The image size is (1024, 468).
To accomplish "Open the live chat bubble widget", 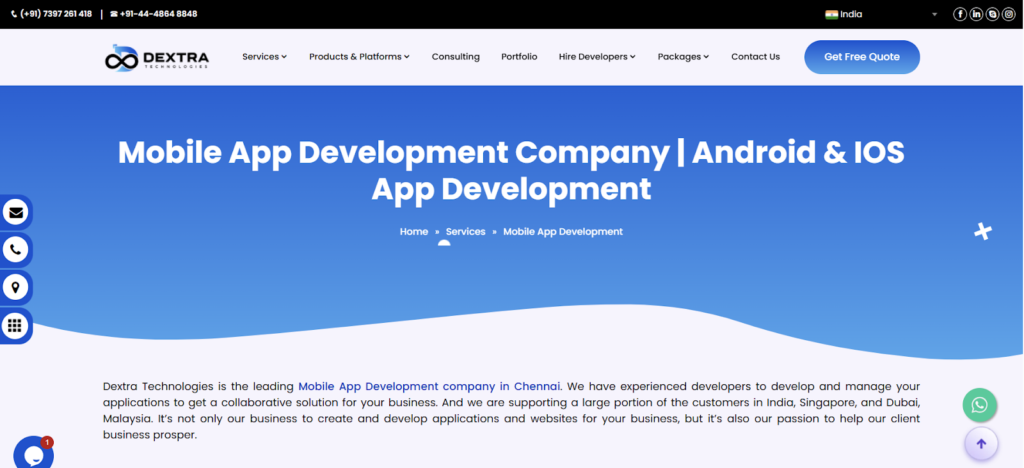I will point(31,453).
